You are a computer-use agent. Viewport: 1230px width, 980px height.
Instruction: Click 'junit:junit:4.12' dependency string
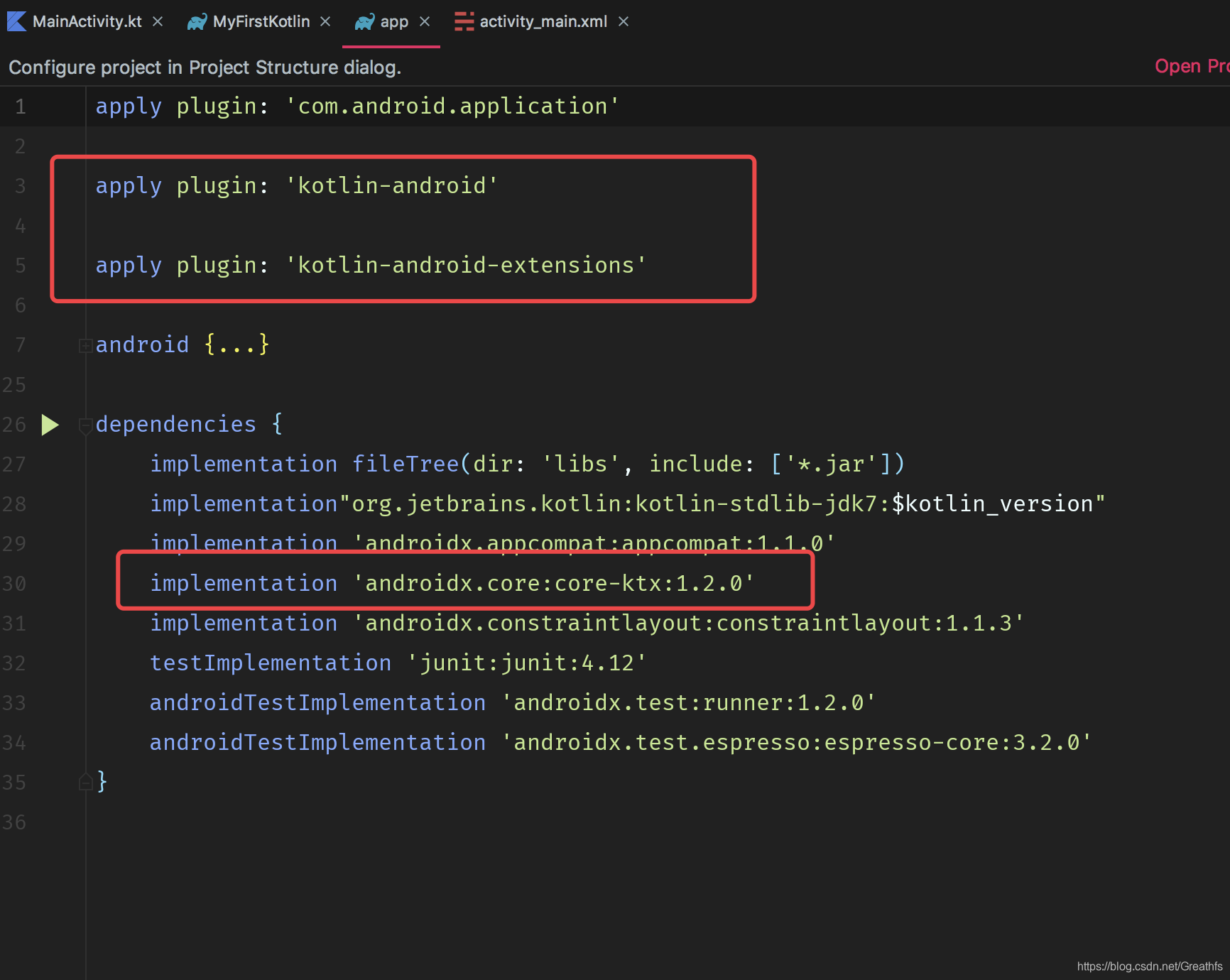(526, 663)
